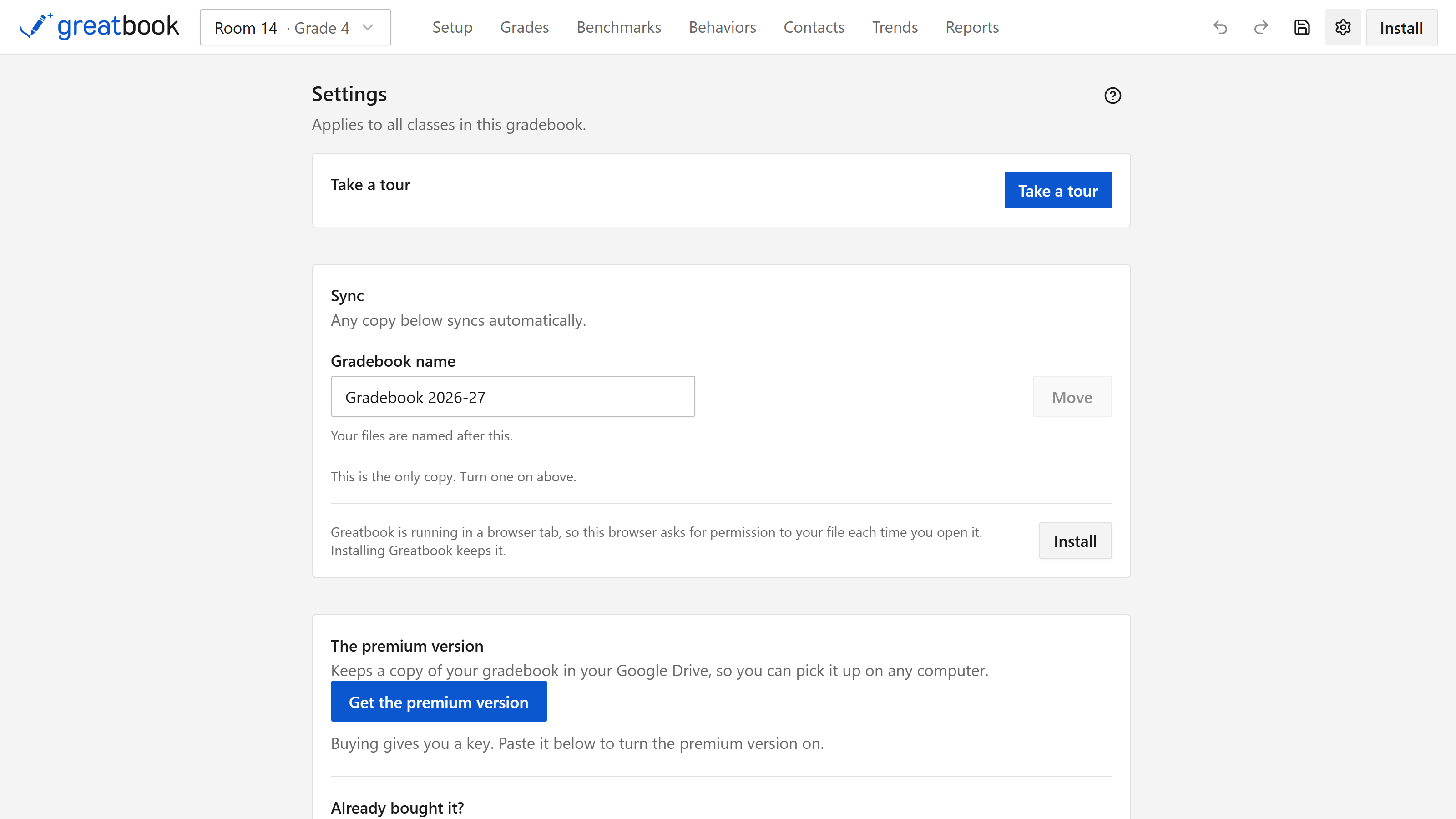Undo the last change

click(x=1220, y=27)
